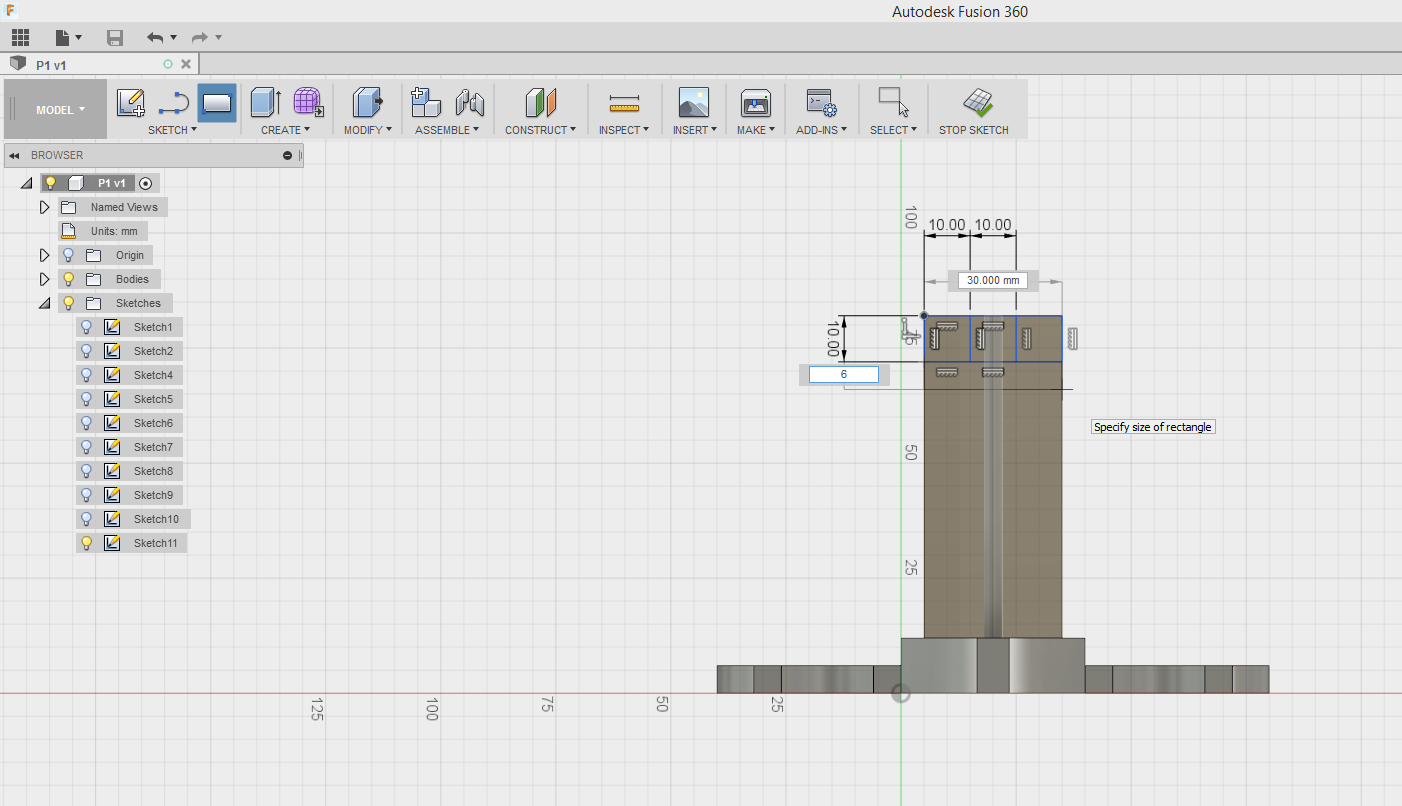Toggle visibility bulb of Sketch10

[86, 519]
